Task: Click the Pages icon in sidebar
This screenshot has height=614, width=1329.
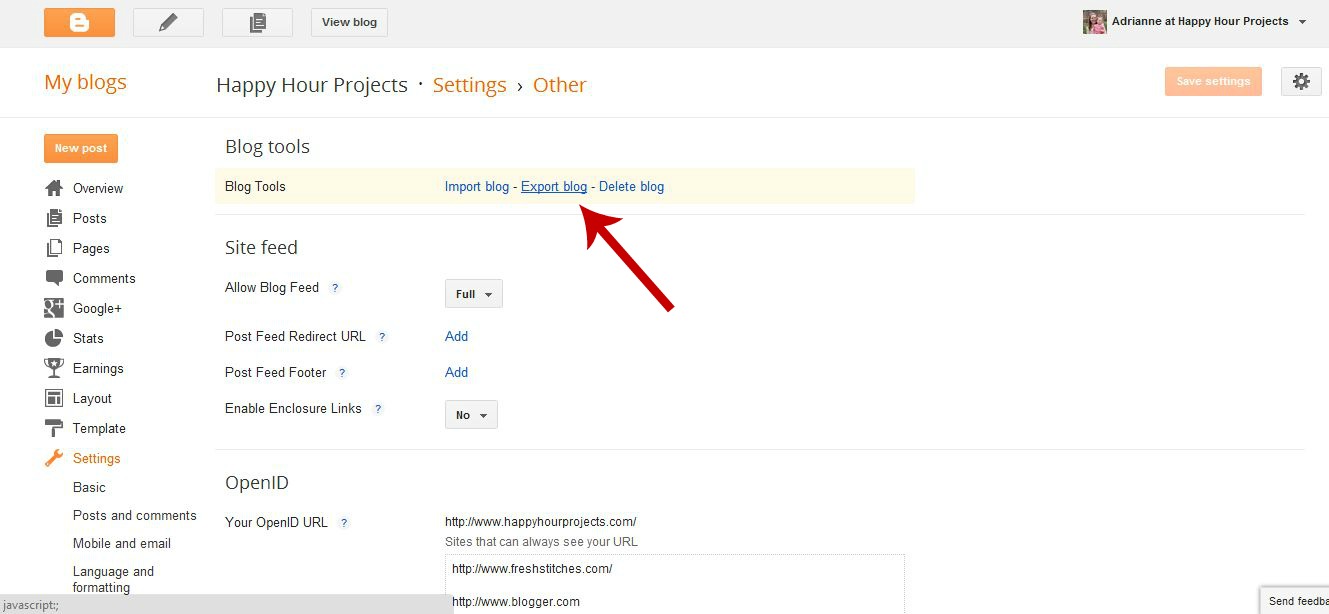Action: [54, 248]
